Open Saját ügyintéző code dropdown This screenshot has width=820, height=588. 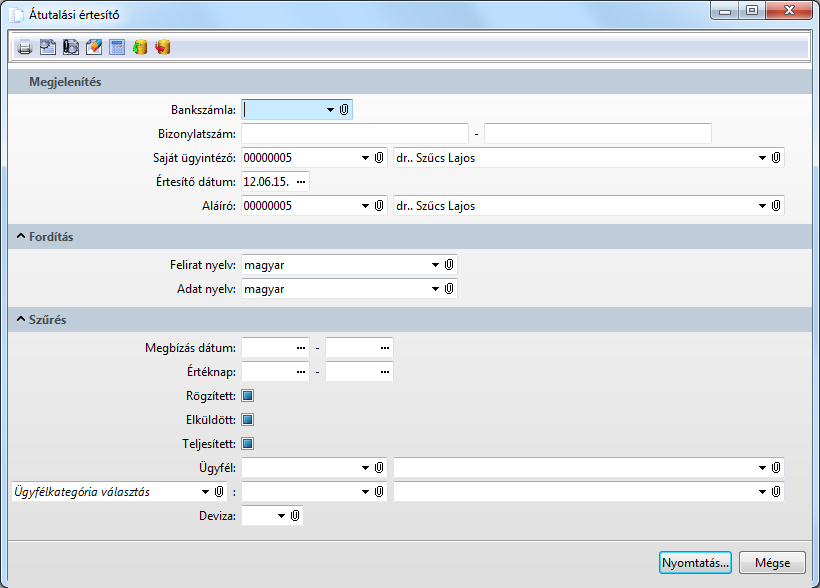(366, 158)
